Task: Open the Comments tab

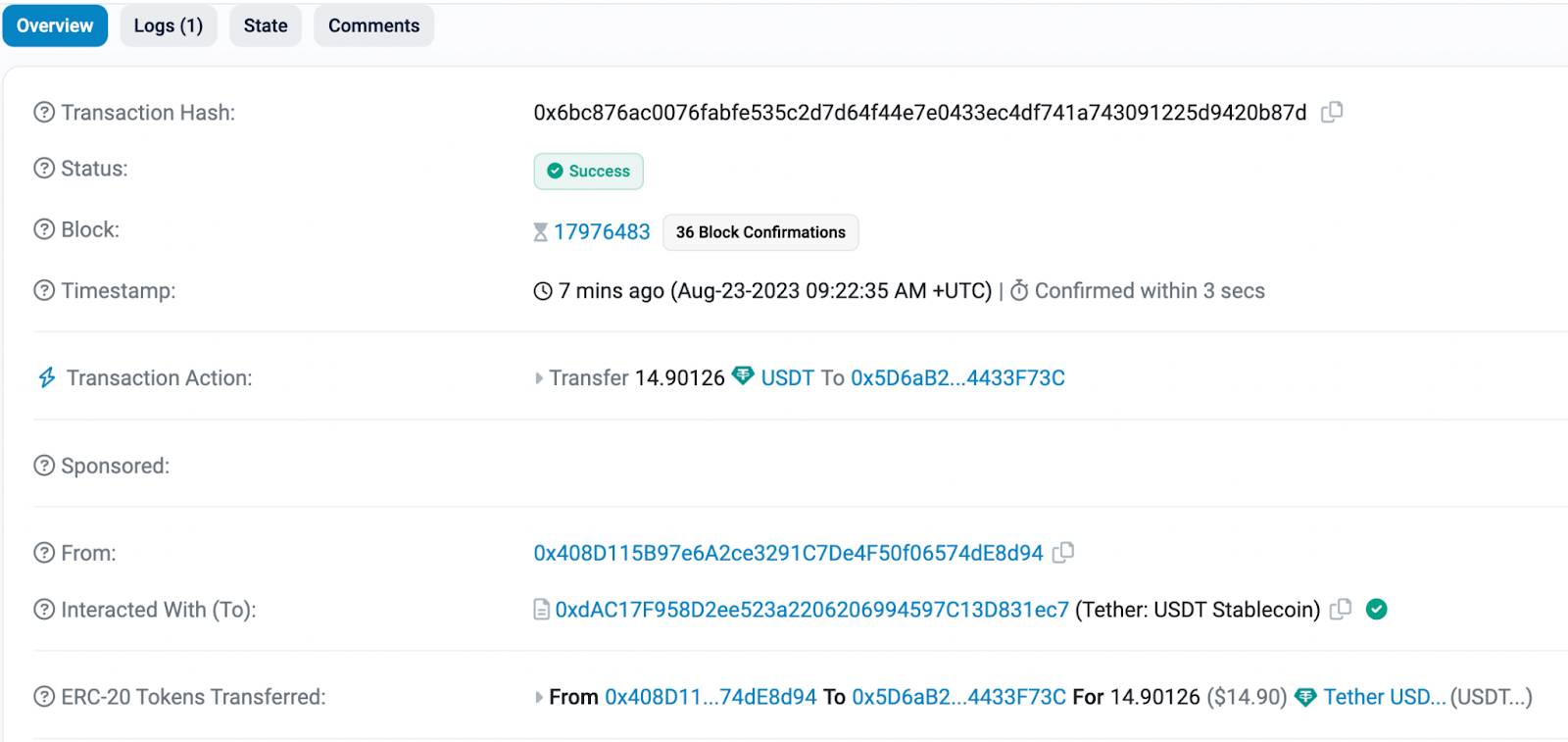Action: point(373,25)
